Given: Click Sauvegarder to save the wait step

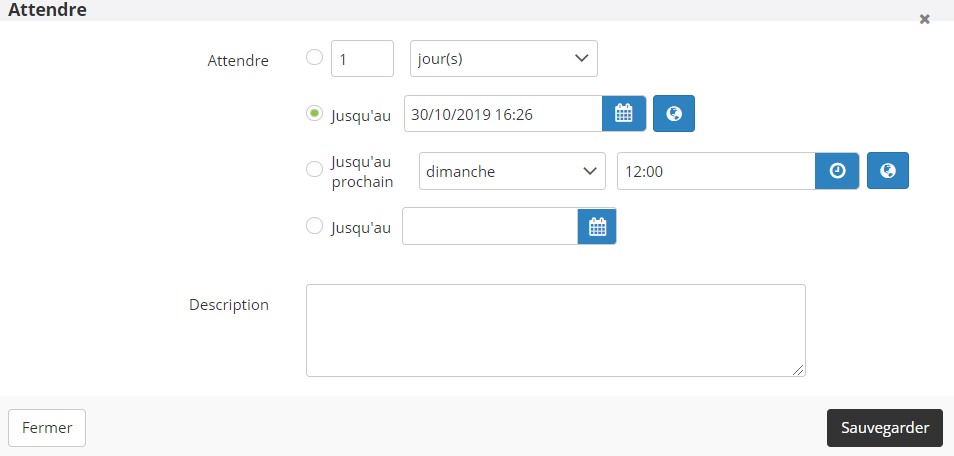Looking at the screenshot, I should pos(884,427).
